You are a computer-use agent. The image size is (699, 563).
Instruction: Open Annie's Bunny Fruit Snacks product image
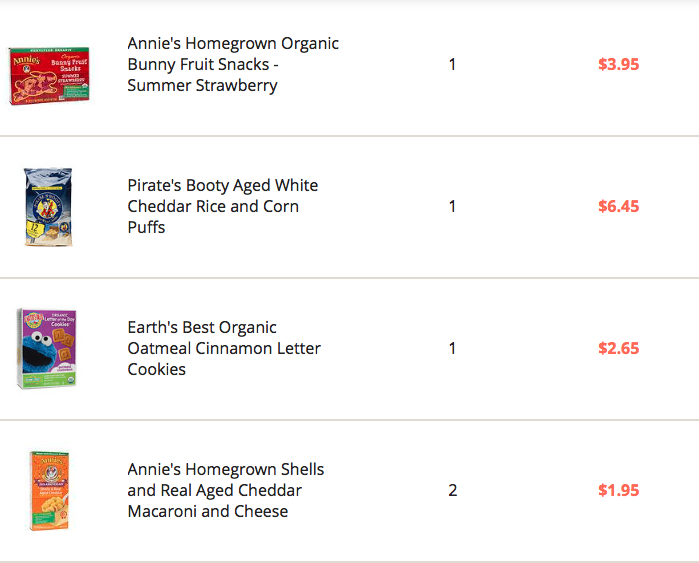49,75
